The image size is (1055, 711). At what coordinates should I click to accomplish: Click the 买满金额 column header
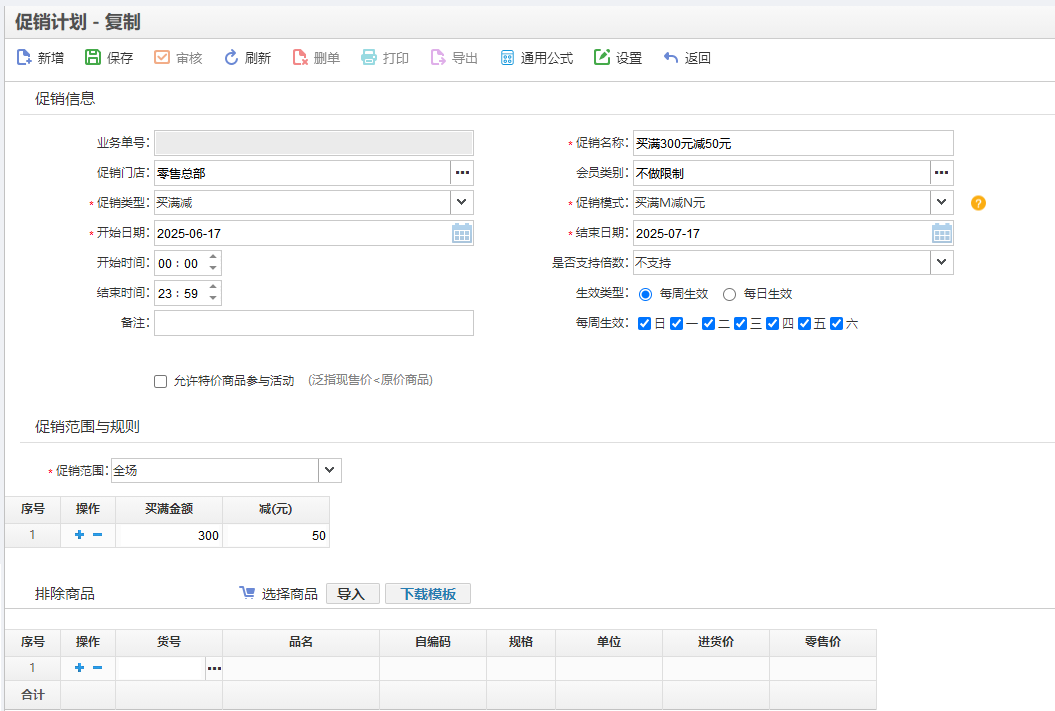(169, 509)
